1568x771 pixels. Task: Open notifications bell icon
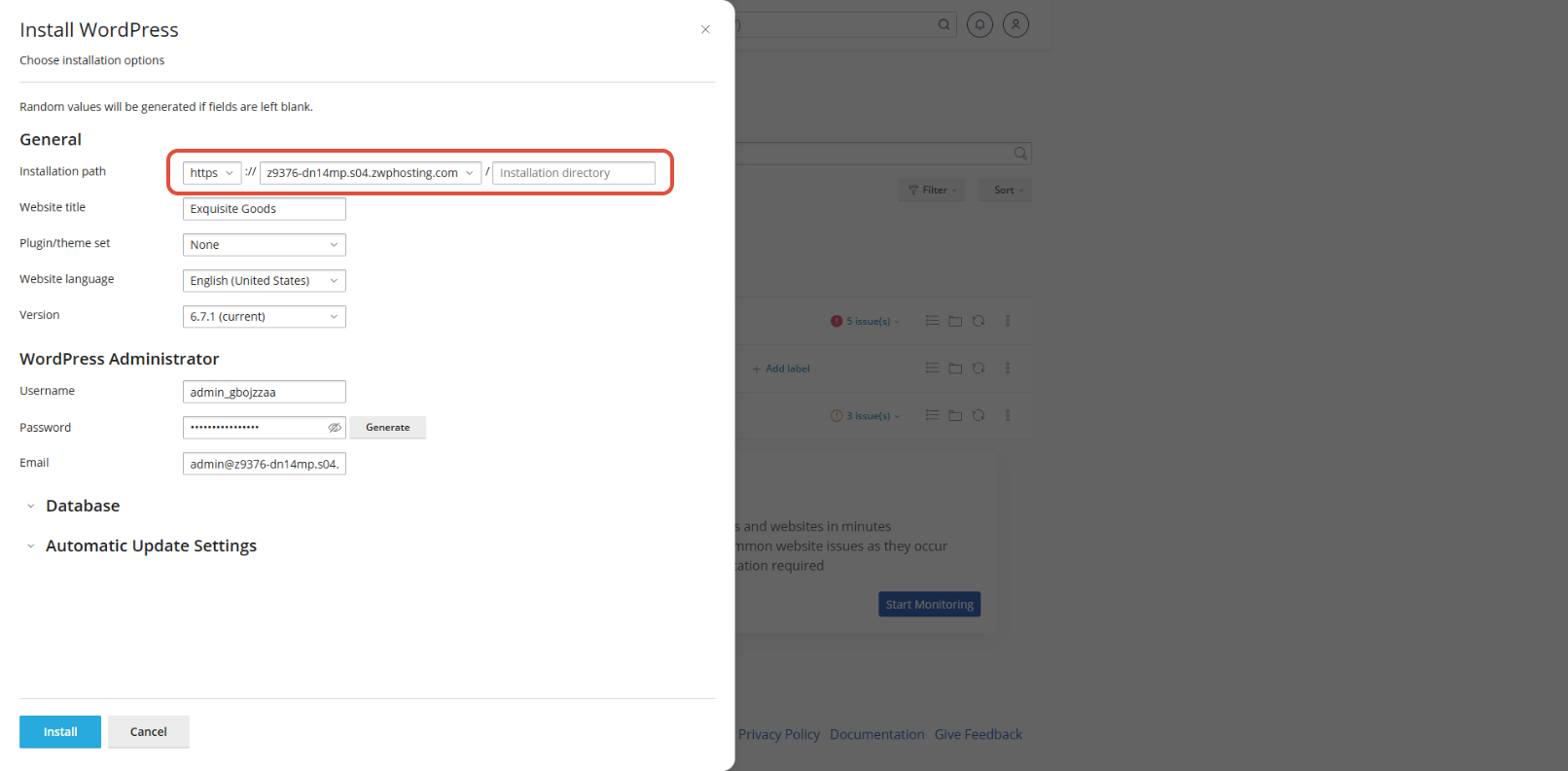980,24
